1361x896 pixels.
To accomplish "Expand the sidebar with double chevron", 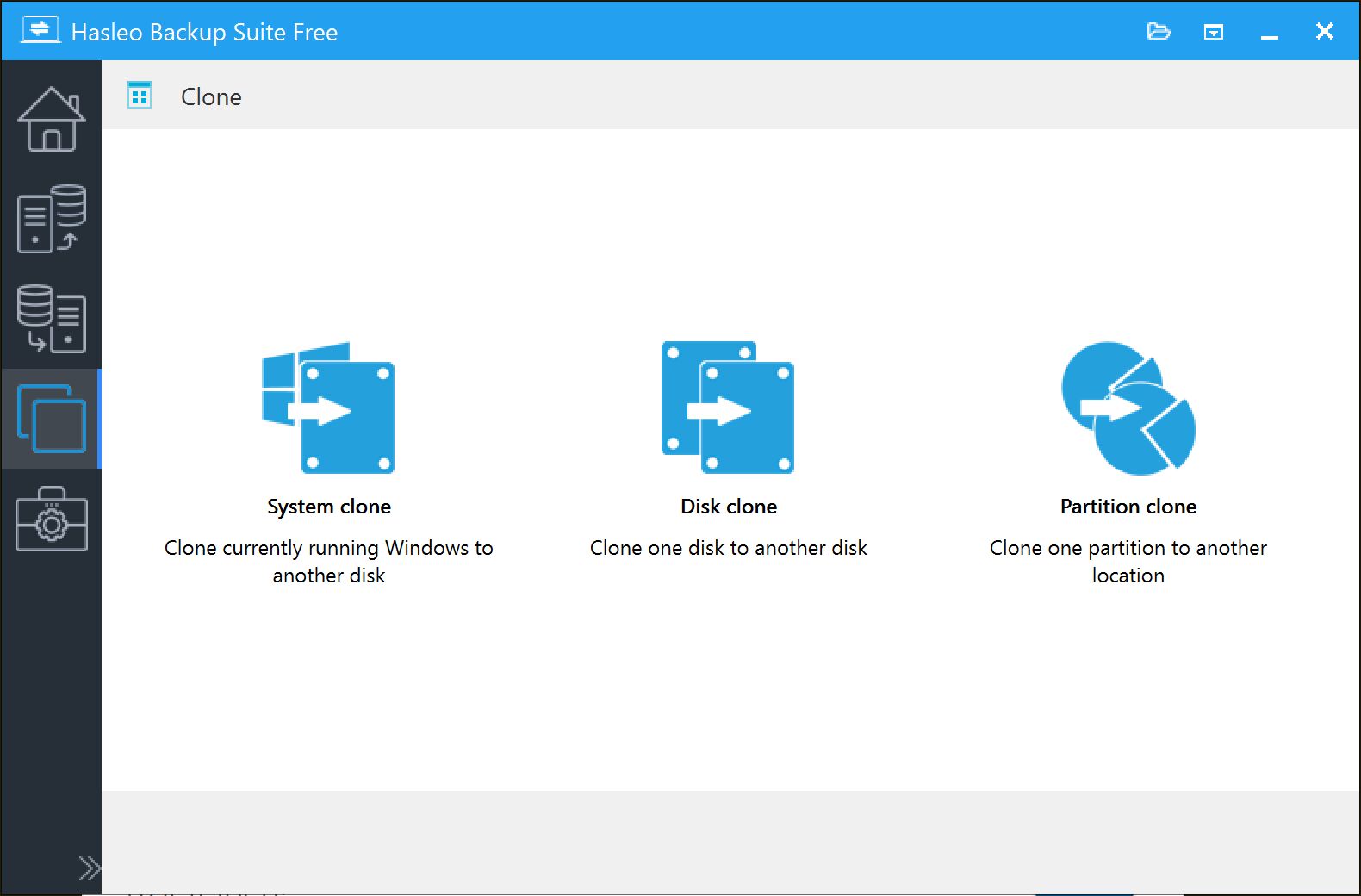I will (x=89, y=868).
